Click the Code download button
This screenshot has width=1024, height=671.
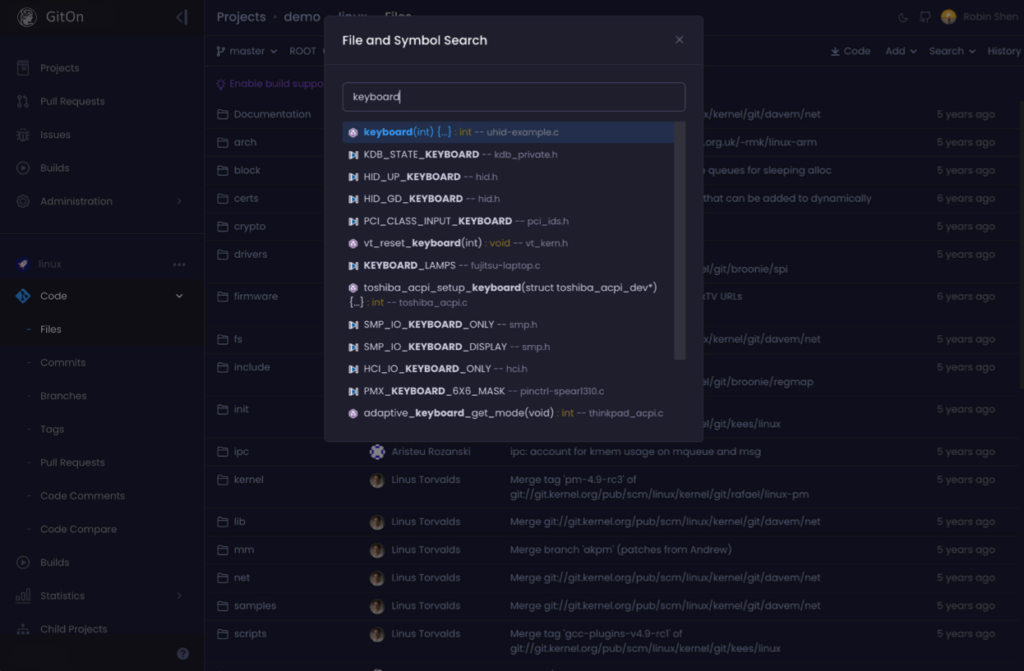tap(850, 51)
